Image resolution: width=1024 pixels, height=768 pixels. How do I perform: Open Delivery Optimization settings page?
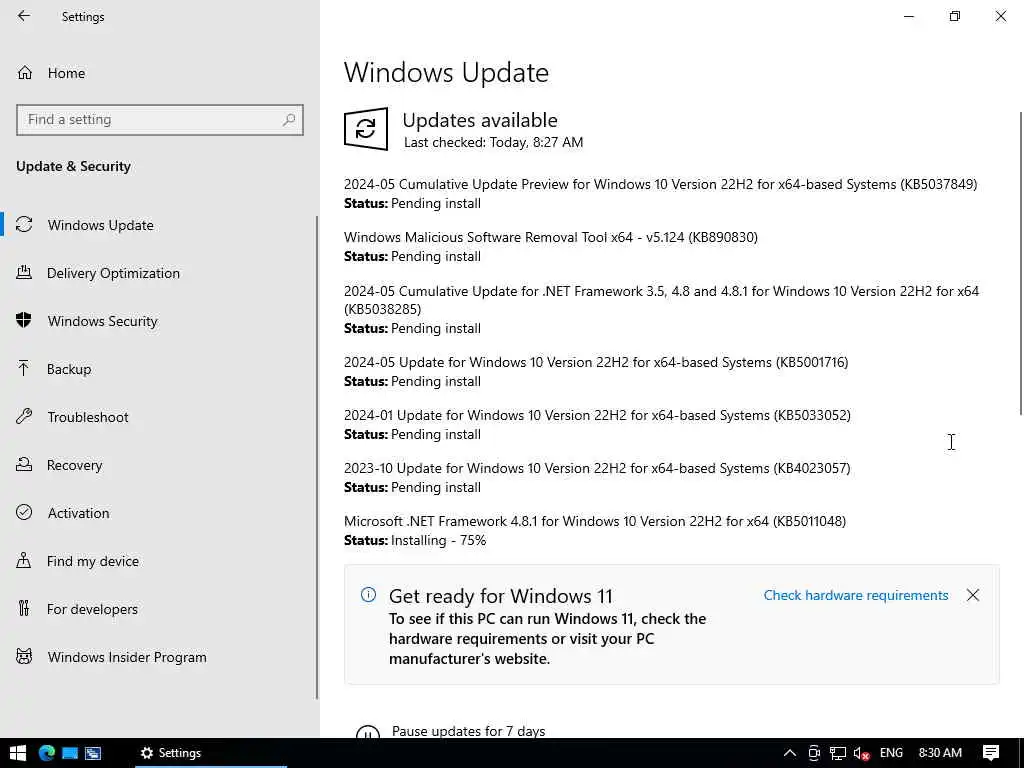pos(113,273)
